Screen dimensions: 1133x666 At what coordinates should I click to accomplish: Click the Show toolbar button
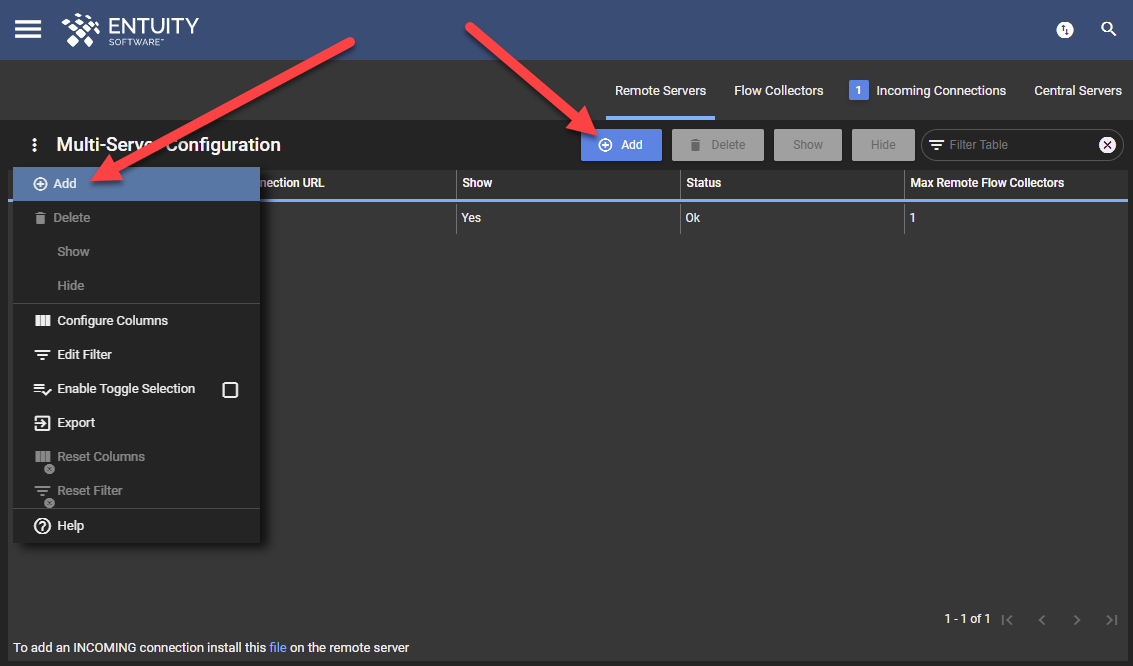click(x=808, y=145)
